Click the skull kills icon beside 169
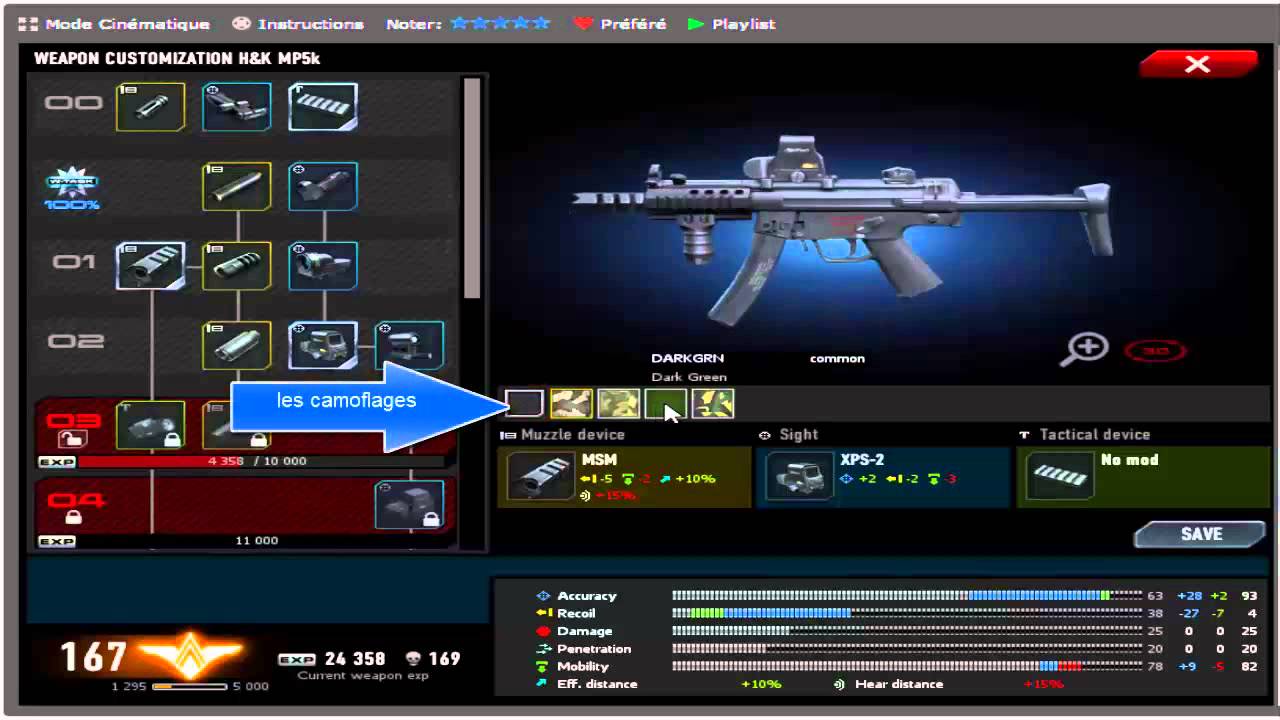This screenshot has height=720, width=1280. pos(413,659)
